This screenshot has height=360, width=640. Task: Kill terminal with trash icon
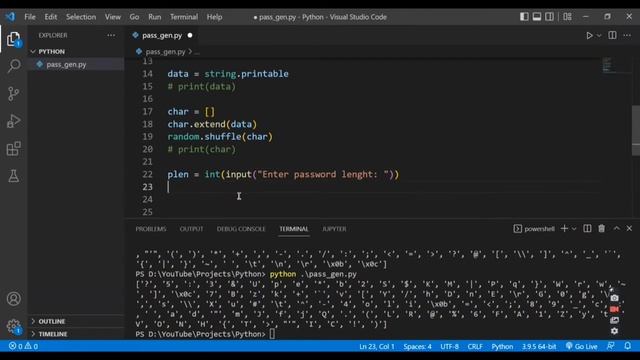tap(602, 229)
